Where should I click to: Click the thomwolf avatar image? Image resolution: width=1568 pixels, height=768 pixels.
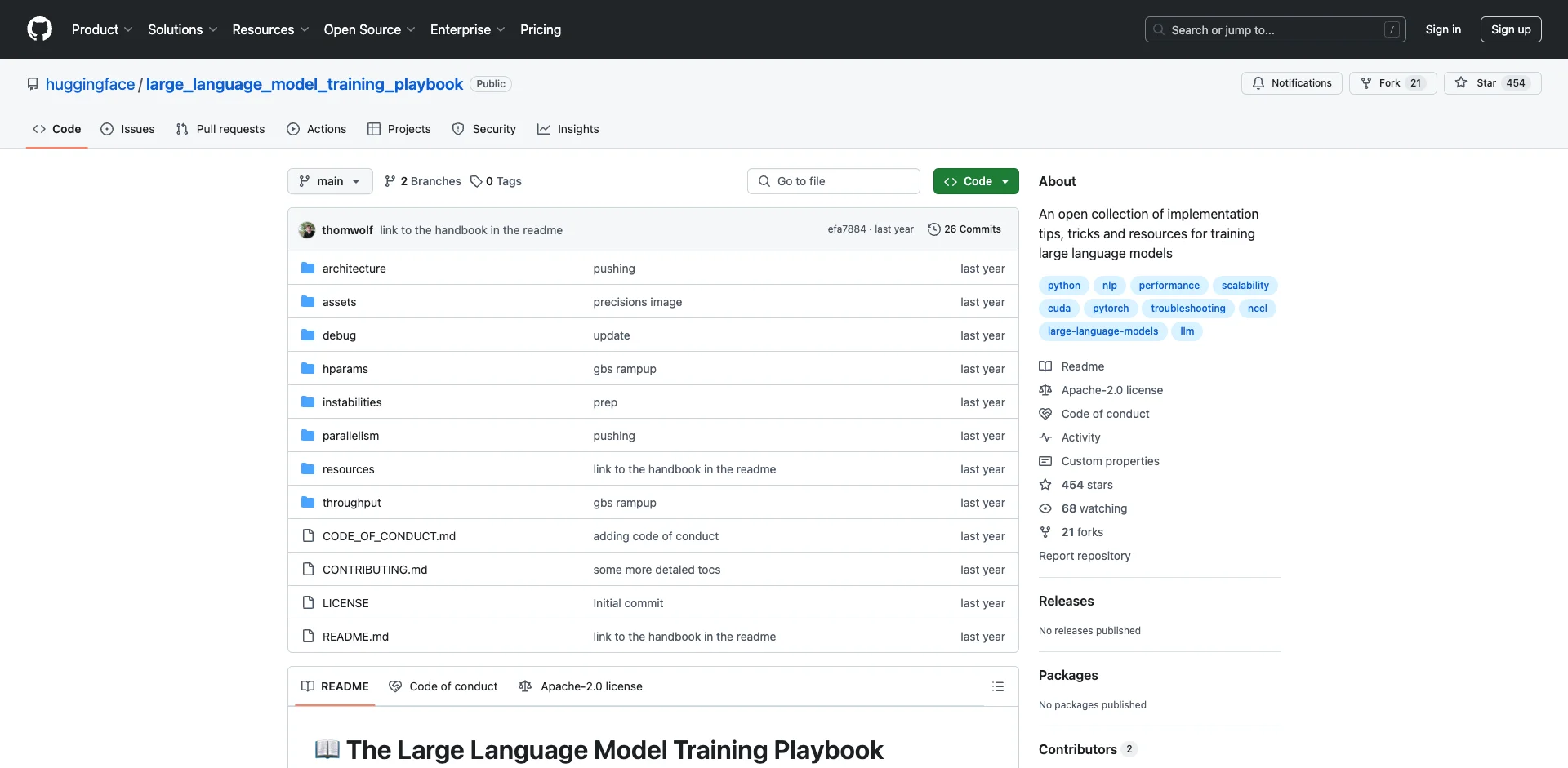pos(307,230)
